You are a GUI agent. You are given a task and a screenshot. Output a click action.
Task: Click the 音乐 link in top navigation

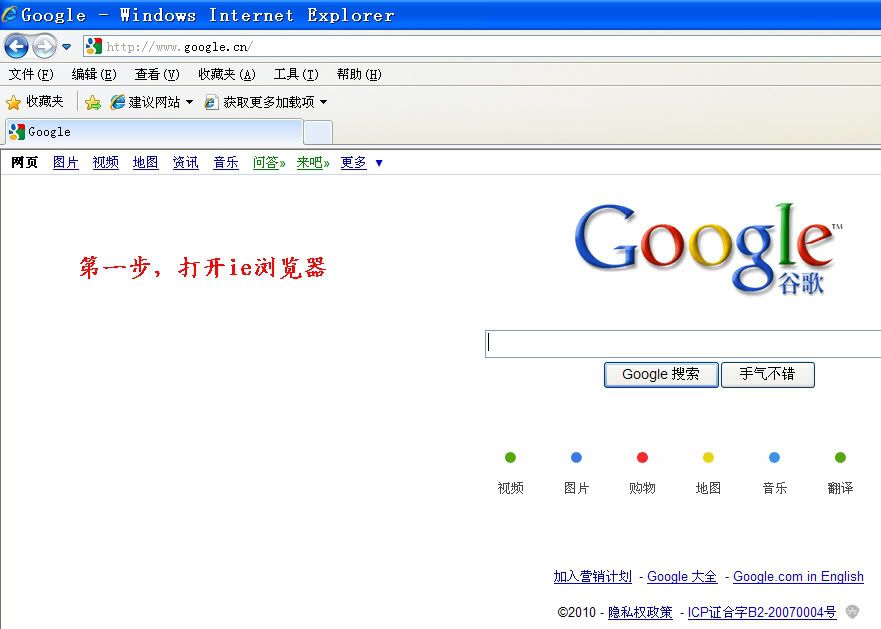tap(226, 162)
